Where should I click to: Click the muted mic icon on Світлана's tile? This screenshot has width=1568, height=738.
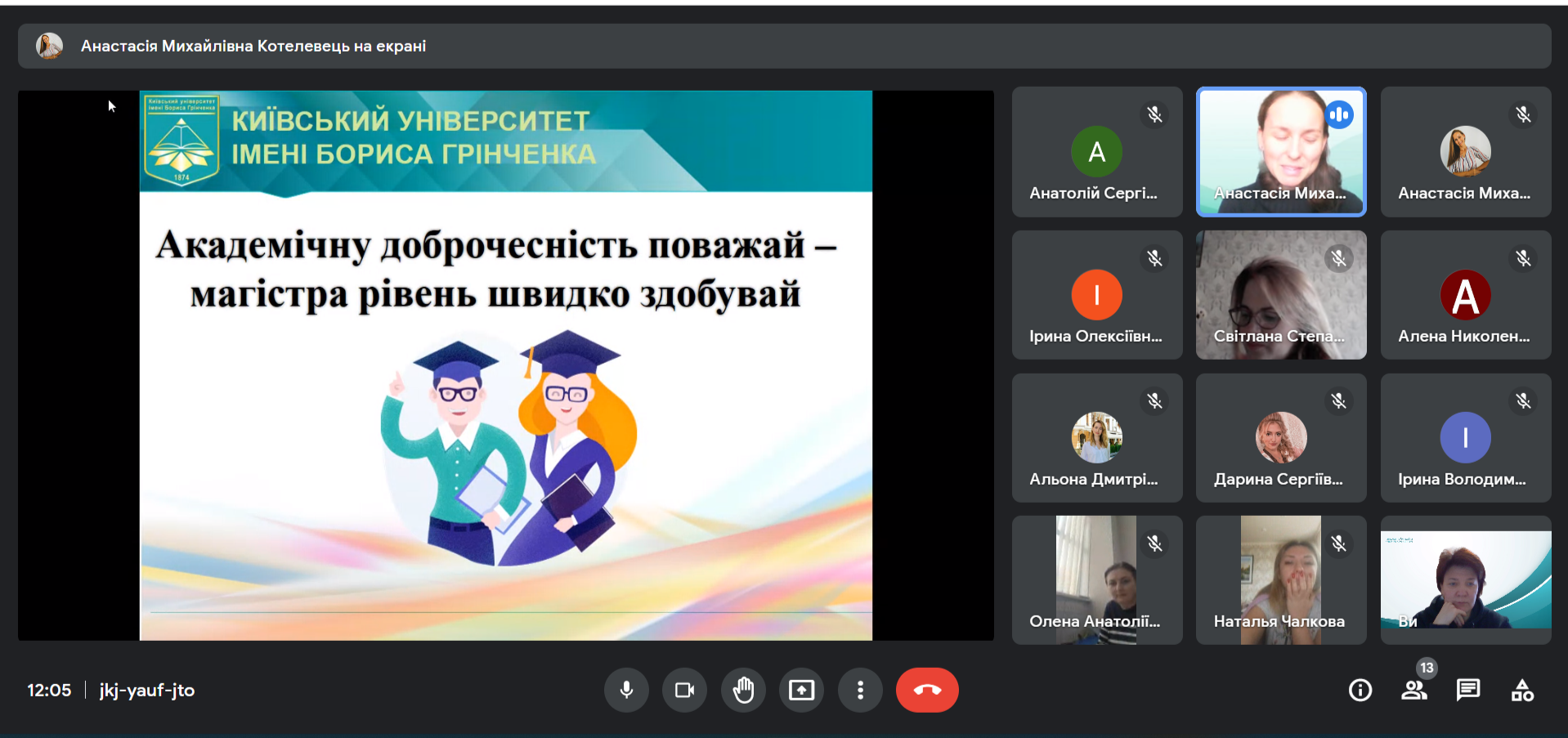[x=1339, y=257]
